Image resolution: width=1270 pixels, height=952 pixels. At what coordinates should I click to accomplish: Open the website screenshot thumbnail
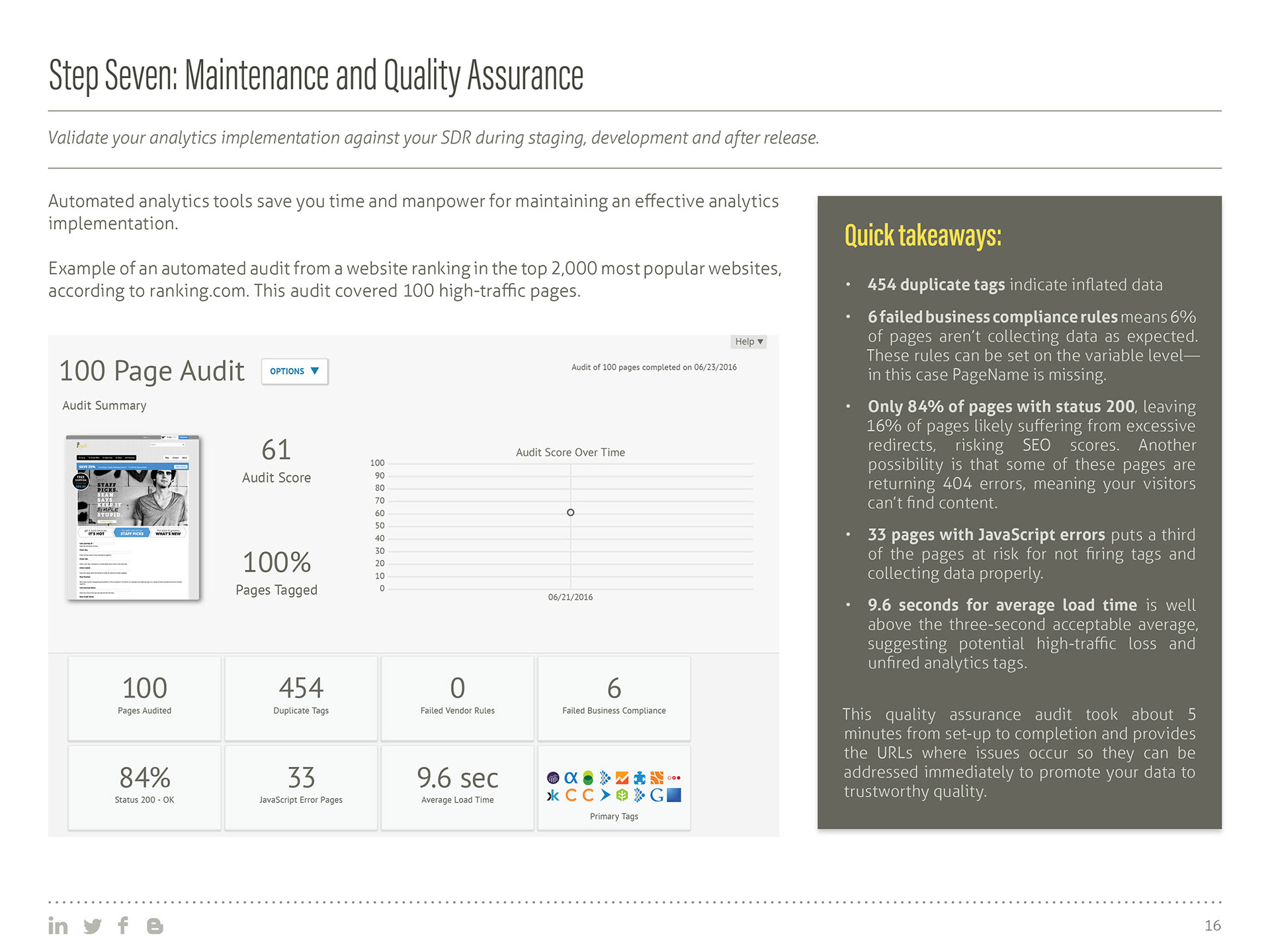pyautogui.click(x=133, y=518)
